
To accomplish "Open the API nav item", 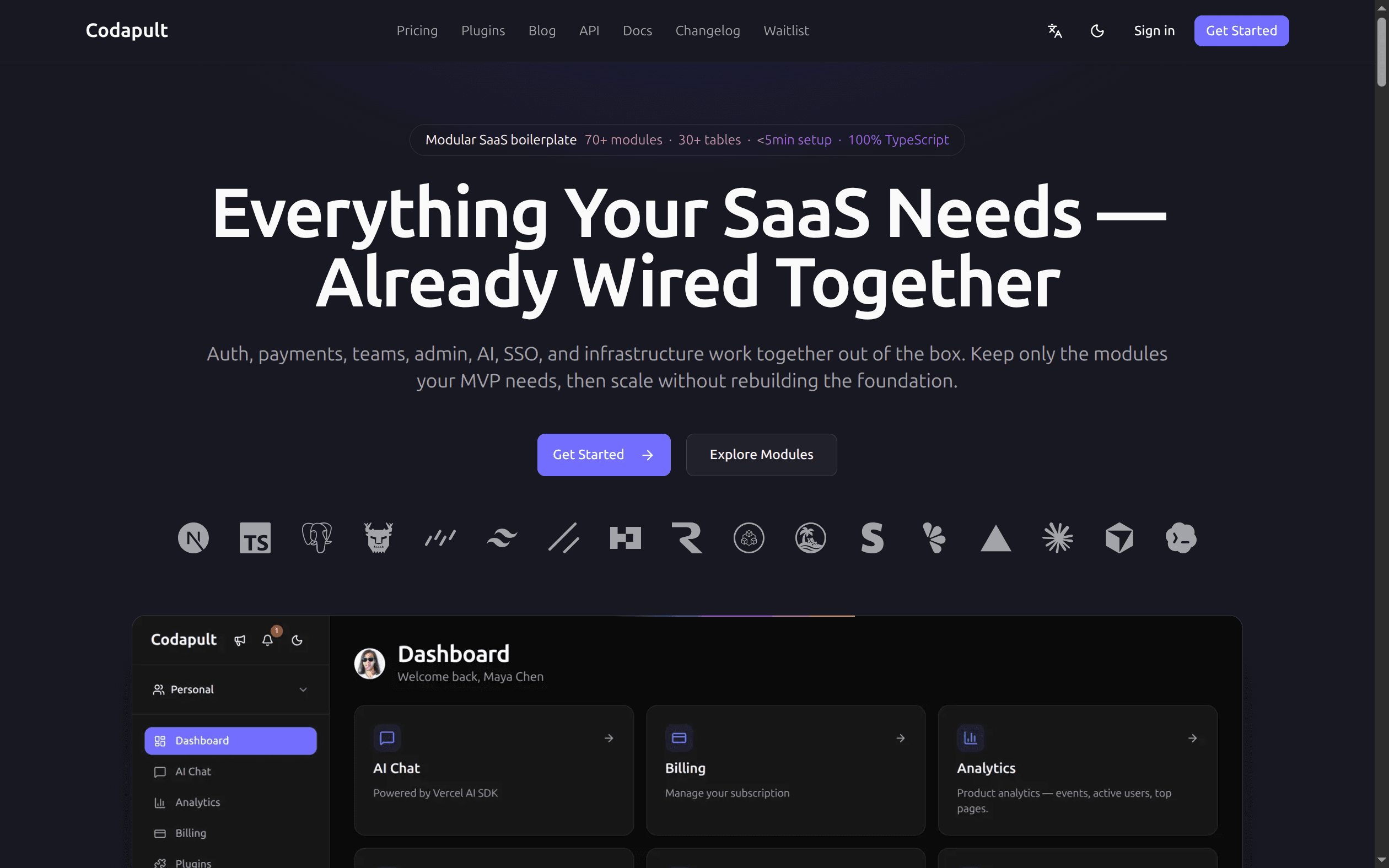I will tap(589, 30).
